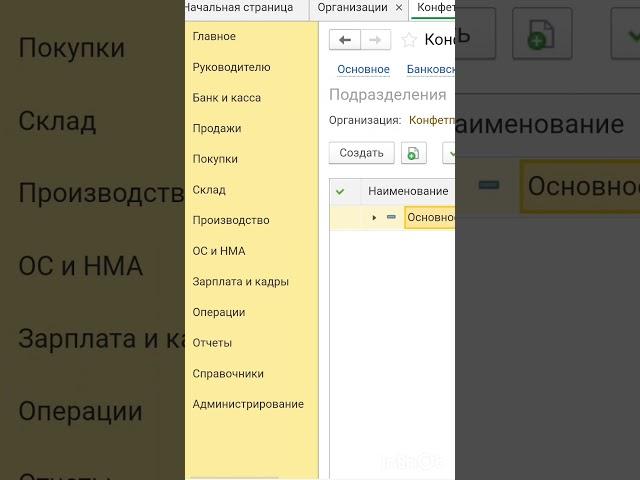Select the Основное cell in the list
640x480 pixels.
tap(430, 218)
